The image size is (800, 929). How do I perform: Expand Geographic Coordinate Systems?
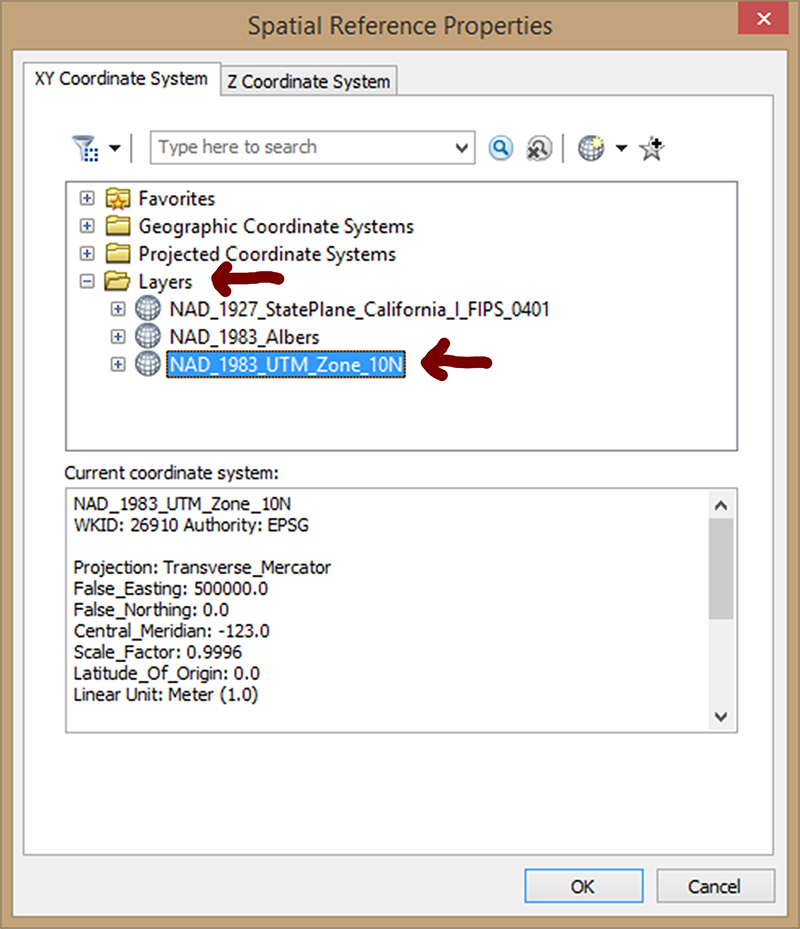pyautogui.click(x=86, y=226)
